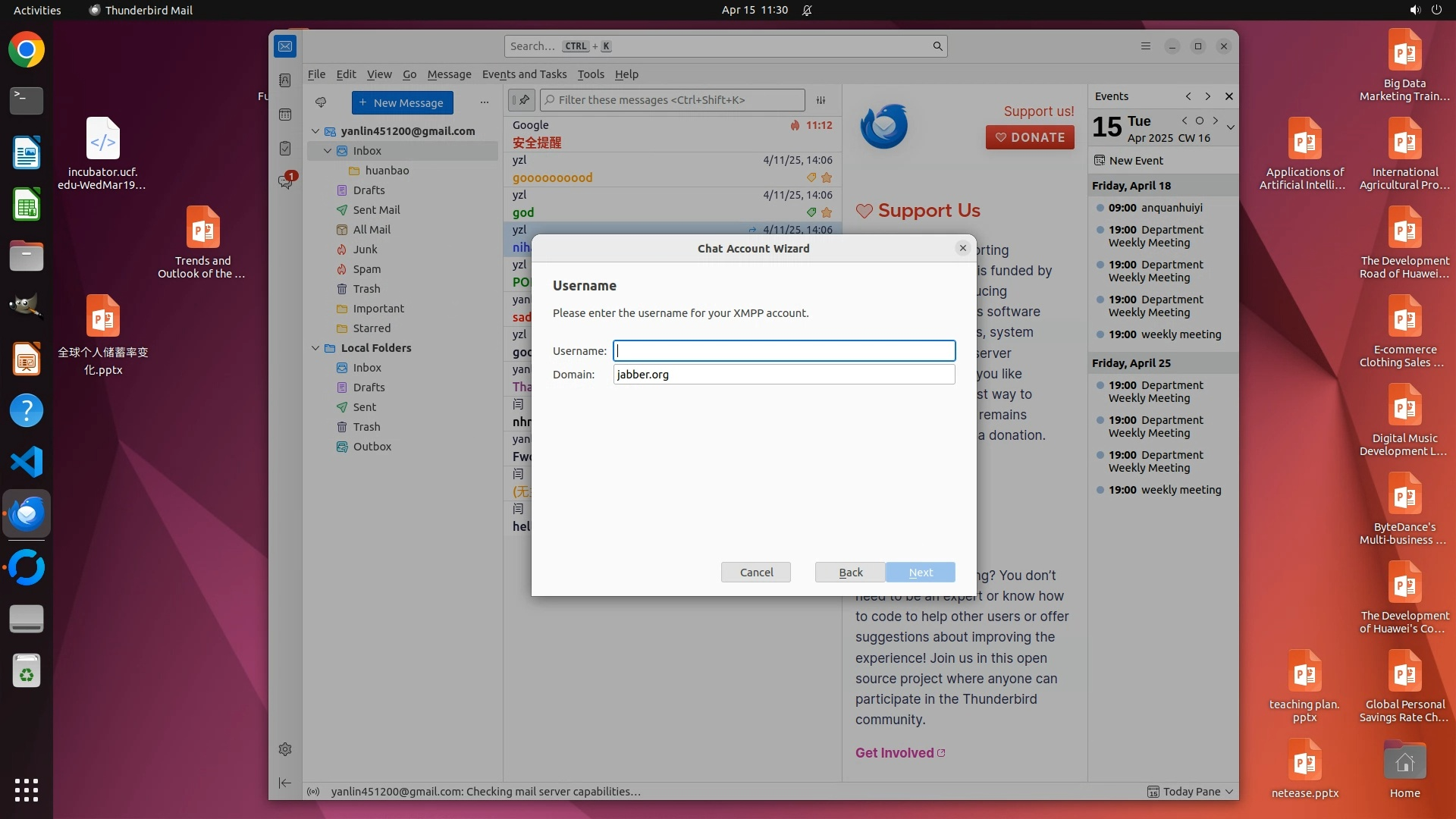Open Visual Studio Code from dock
This screenshot has height=819, width=1456.
click(27, 462)
